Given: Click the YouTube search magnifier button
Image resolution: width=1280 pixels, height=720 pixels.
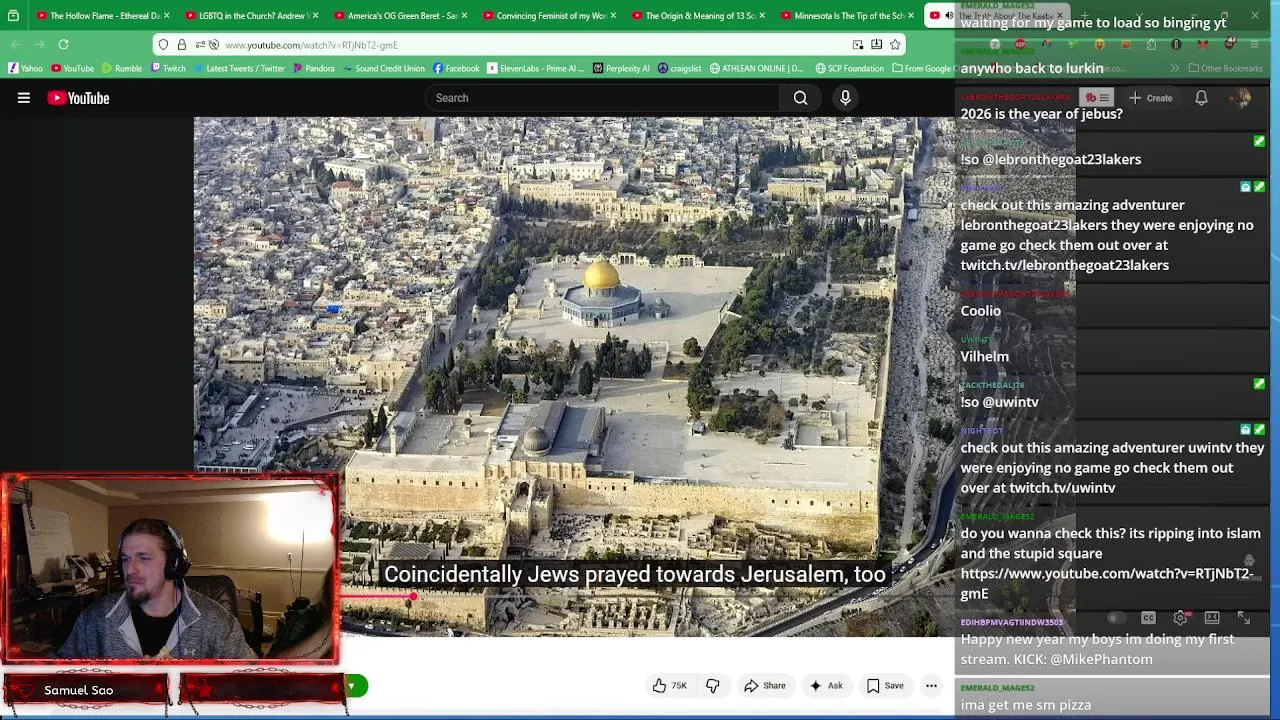Looking at the screenshot, I should tap(800, 98).
